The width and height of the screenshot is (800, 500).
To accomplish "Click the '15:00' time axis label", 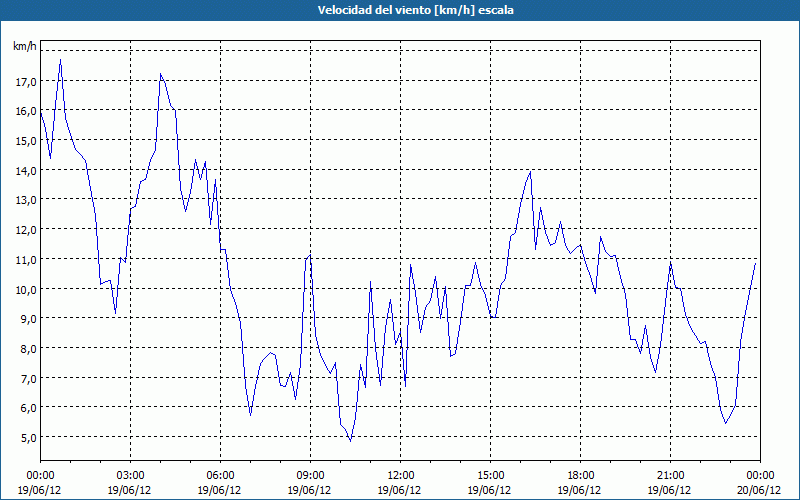I will click(x=490, y=476).
